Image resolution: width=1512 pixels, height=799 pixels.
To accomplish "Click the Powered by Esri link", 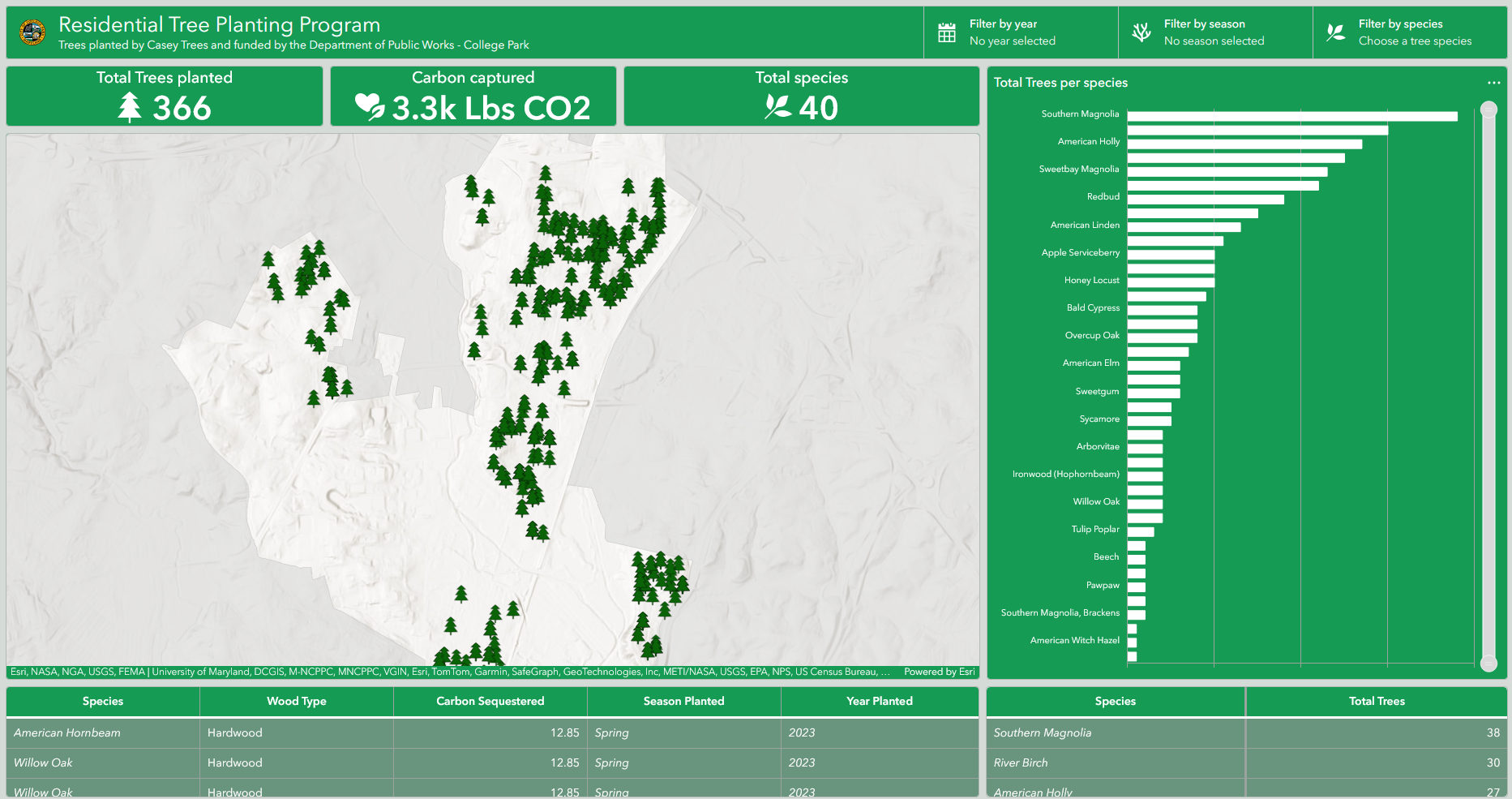I will coord(939,672).
